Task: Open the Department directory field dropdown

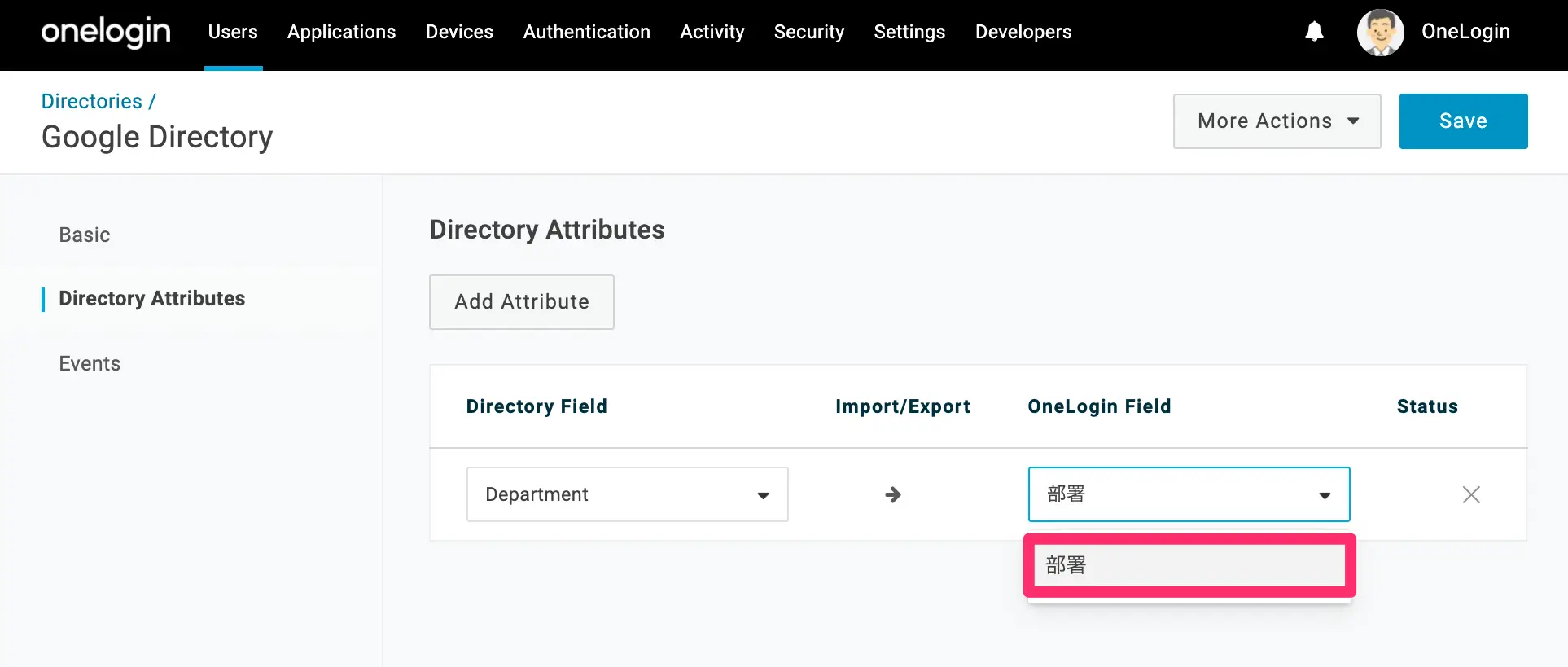Action: click(627, 494)
